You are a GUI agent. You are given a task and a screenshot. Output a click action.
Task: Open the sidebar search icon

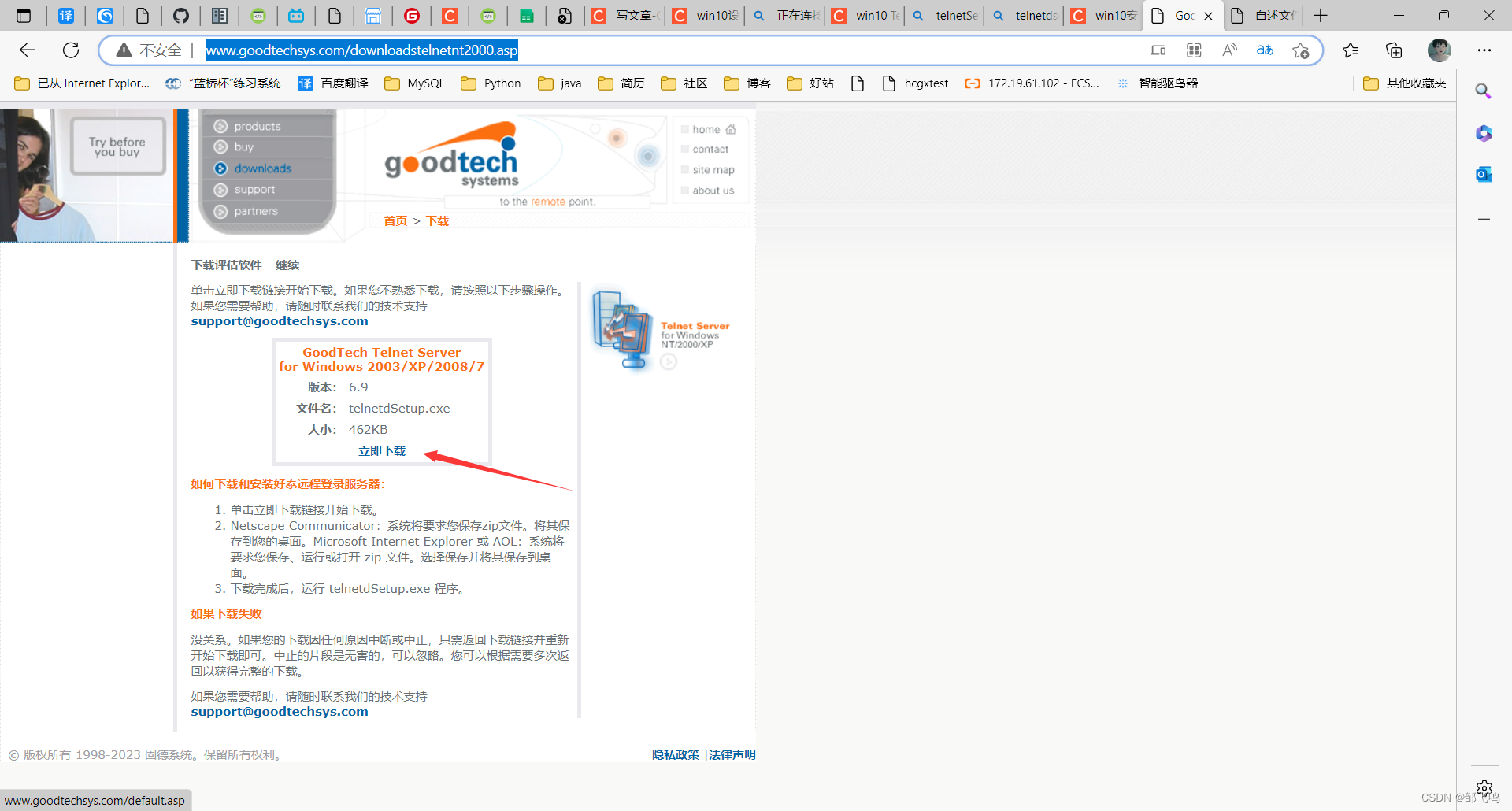click(1484, 91)
